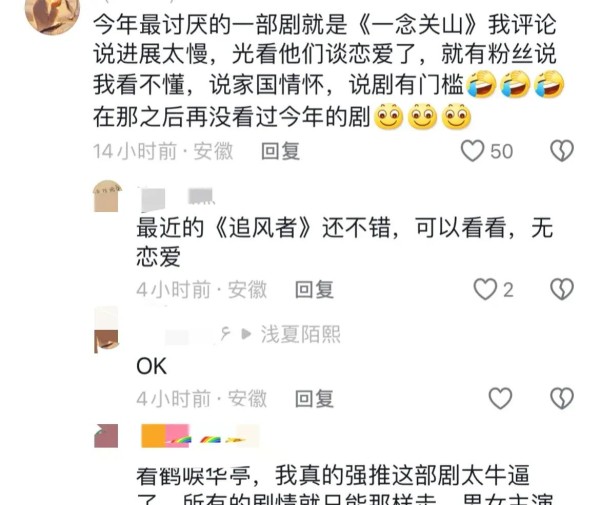Open avatar of the "OK" replier

point(106,330)
